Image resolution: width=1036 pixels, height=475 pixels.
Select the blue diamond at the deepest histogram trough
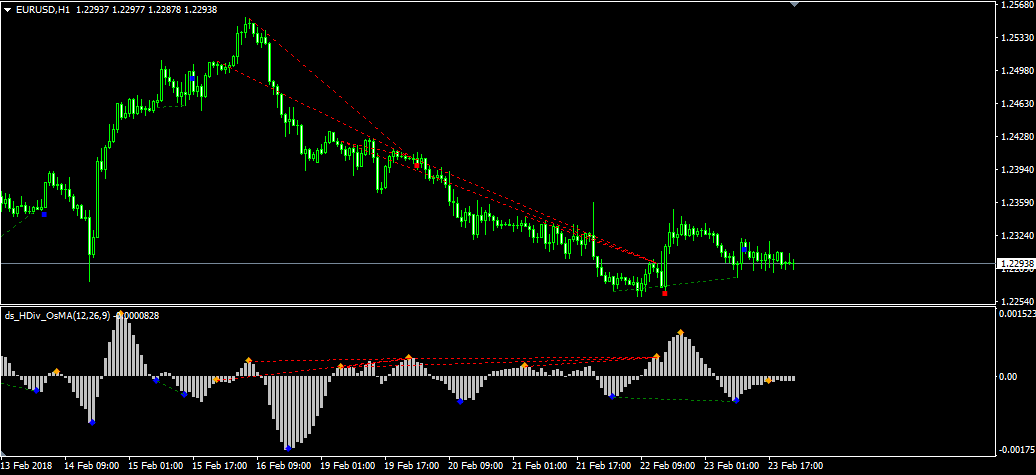(x=288, y=447)
